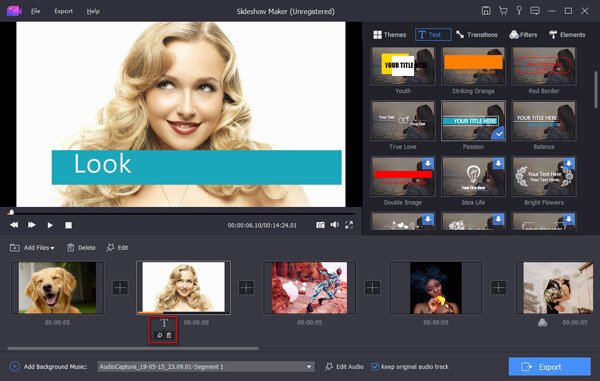Viewport: 600px width, 381px height.
Task: Enter fullscreen preview mode
Action: 349,225
